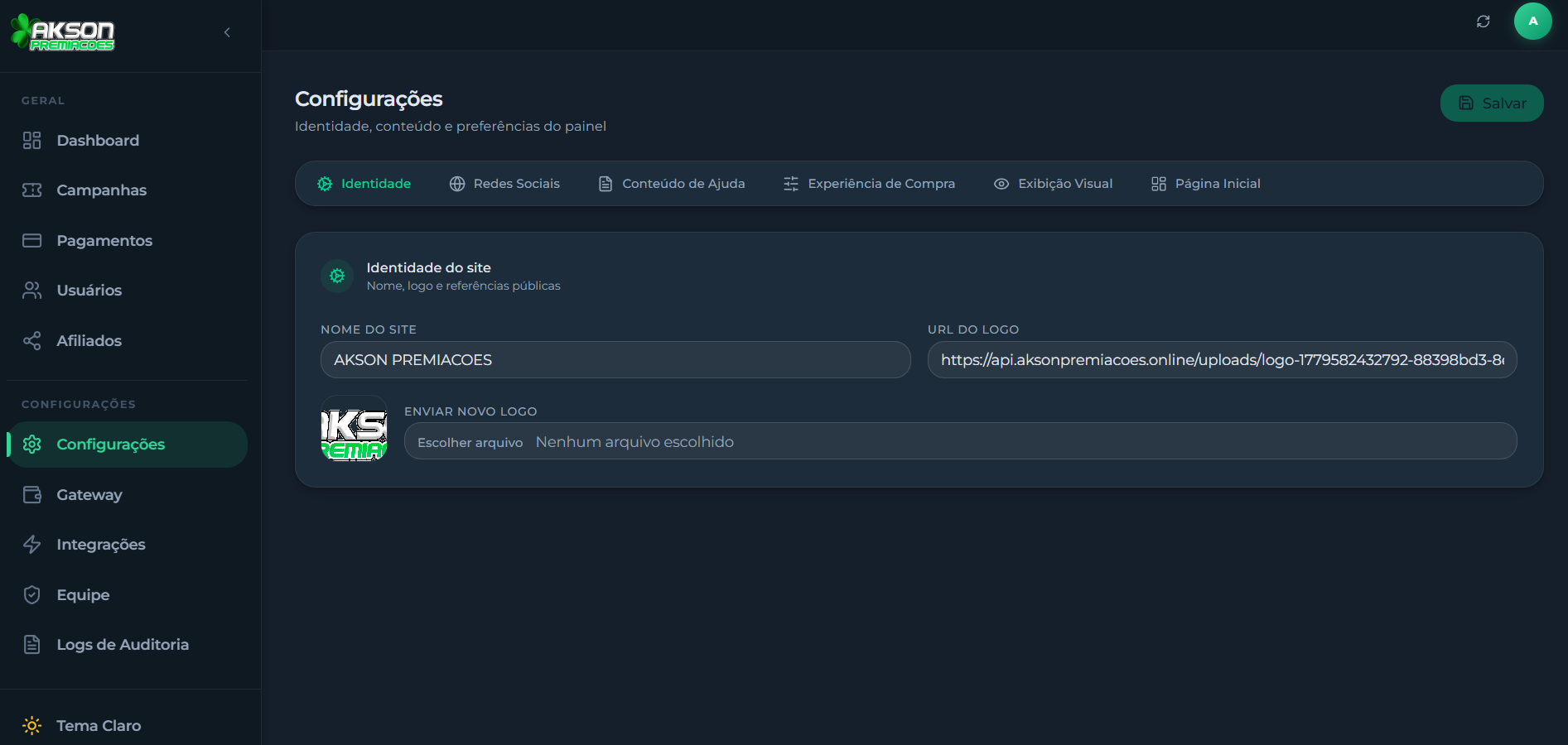The height and width of the screenshot is (745, 1568).
Task: Go to Dashboard in the sidebar
Action: pyautogui.click(x=128, y=141)
